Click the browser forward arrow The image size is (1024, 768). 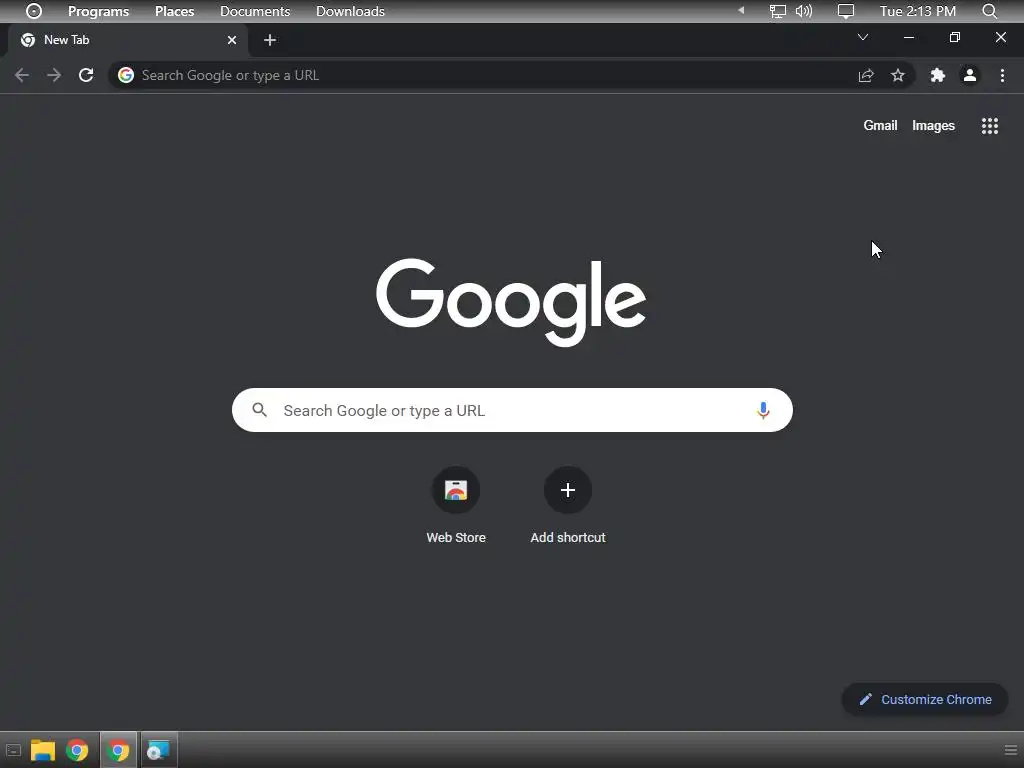(x=54, y=75)
